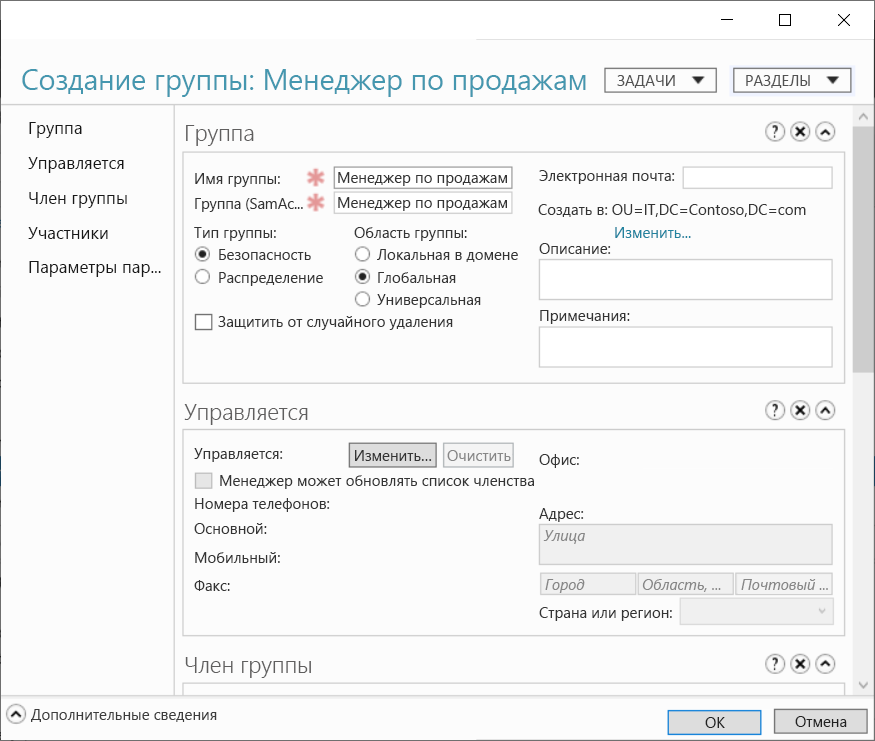This screenshot has height=741, width=875.
Task: Maximize the dialog window
Action: tap(785, 20)
